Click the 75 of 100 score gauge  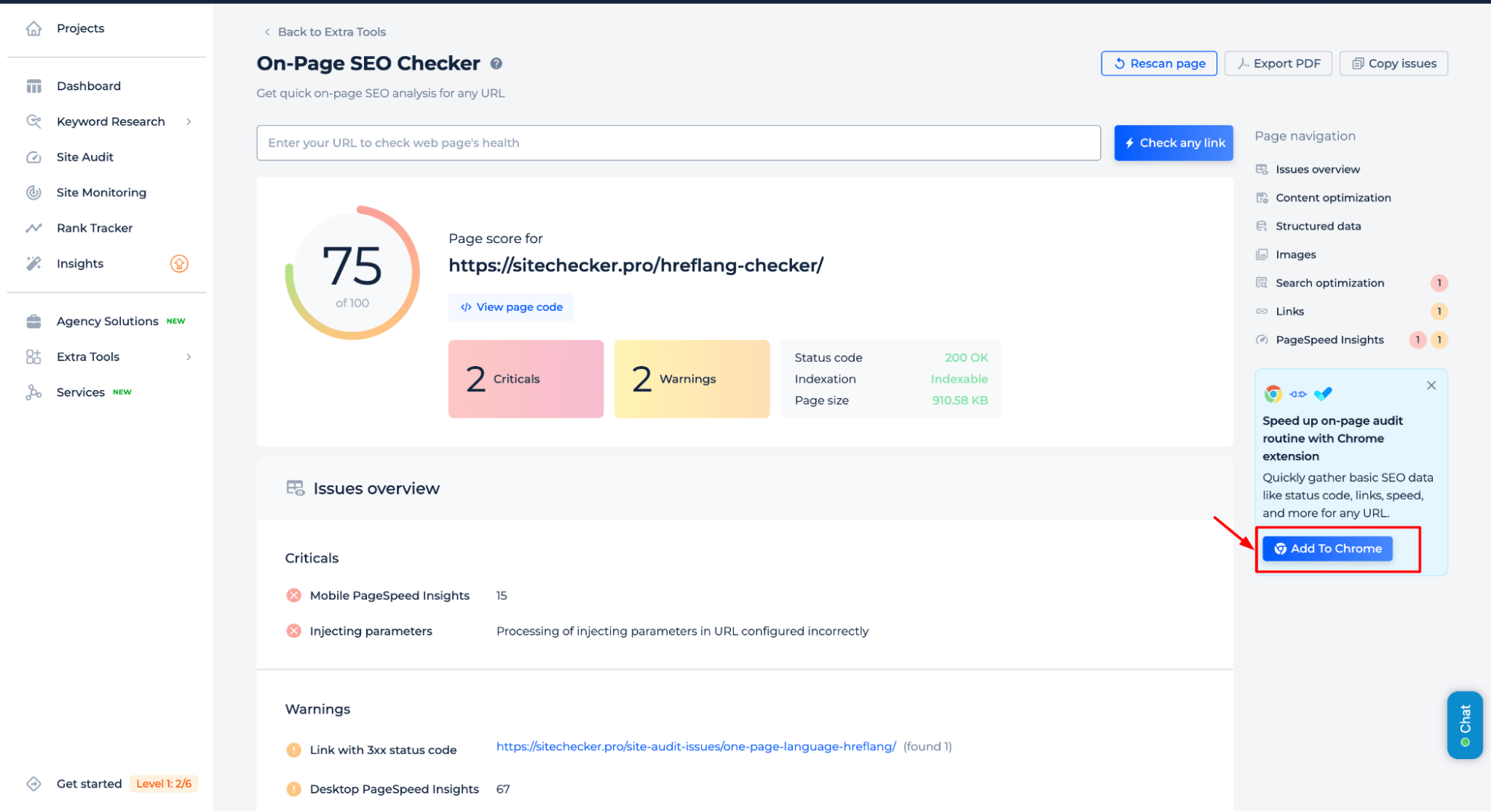pyautogui.click(x=352, y=273)
